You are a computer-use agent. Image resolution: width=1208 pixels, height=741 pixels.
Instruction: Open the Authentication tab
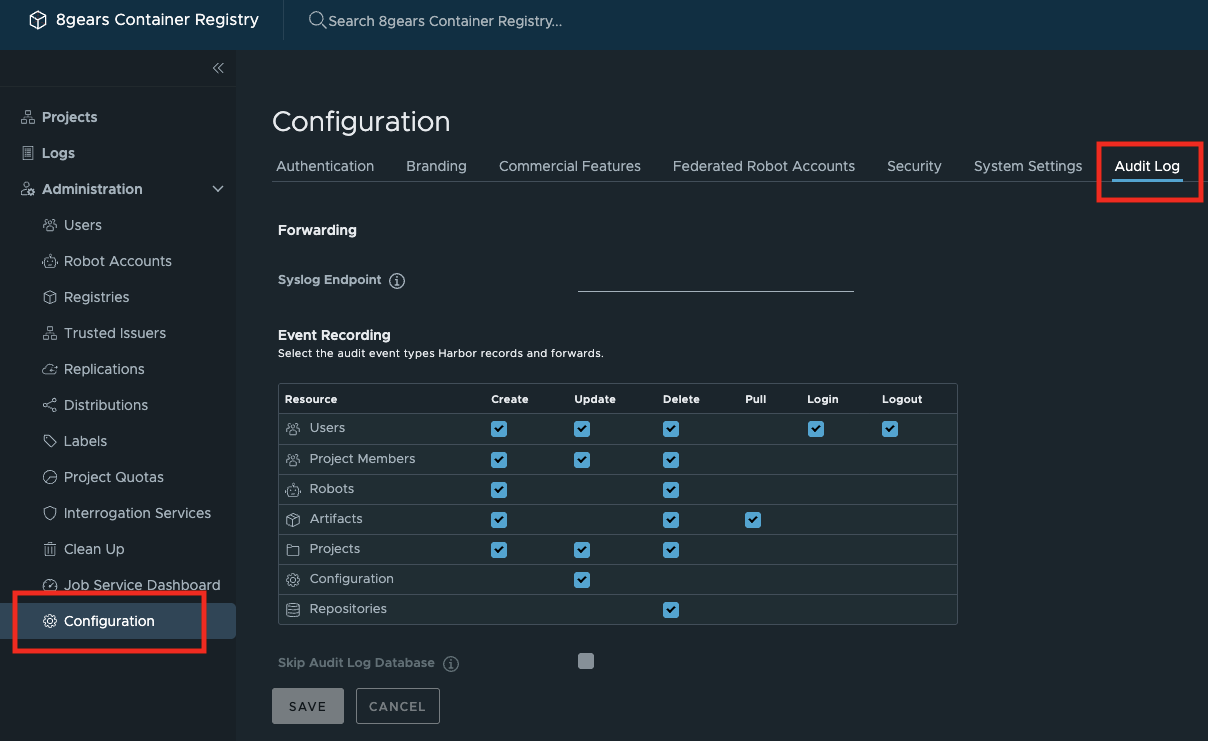[325, 166]
